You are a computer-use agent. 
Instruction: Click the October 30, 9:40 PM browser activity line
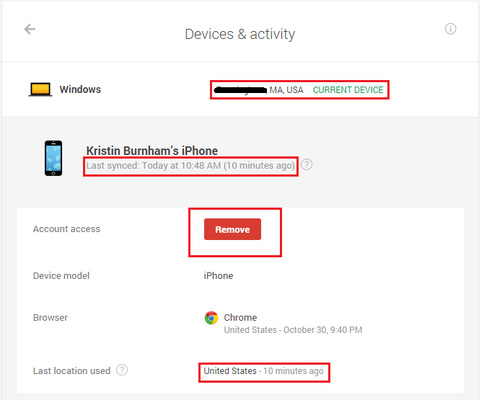click(x=293, y=330)
